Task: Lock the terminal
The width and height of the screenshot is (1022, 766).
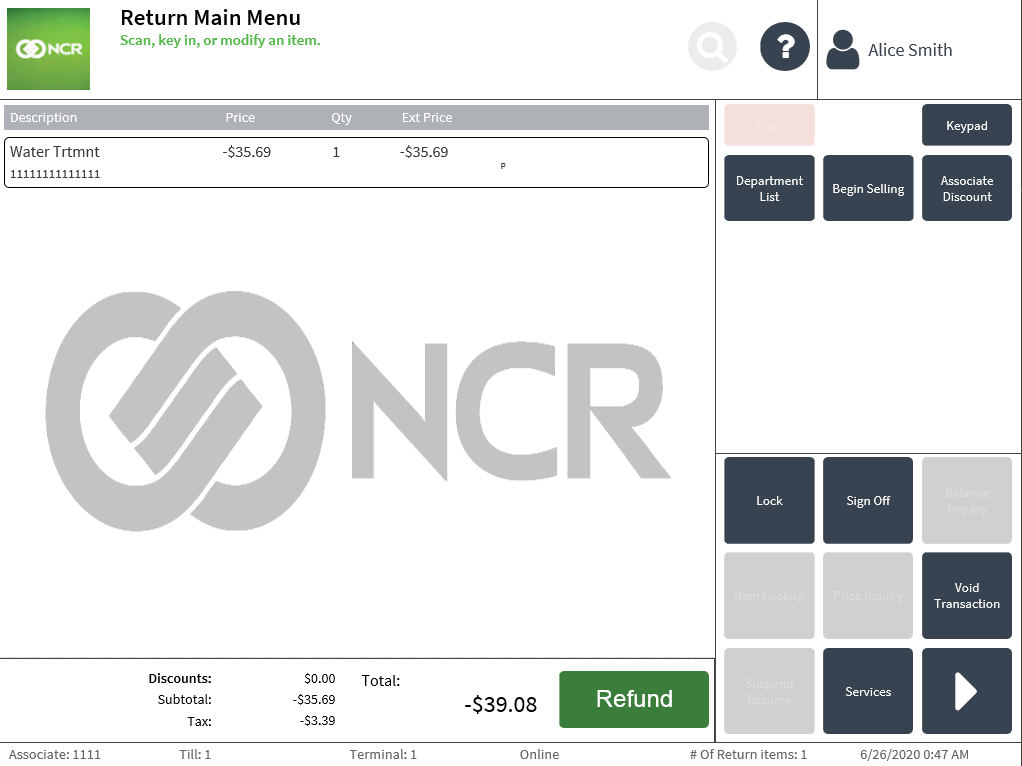Action: pos(769,501)
